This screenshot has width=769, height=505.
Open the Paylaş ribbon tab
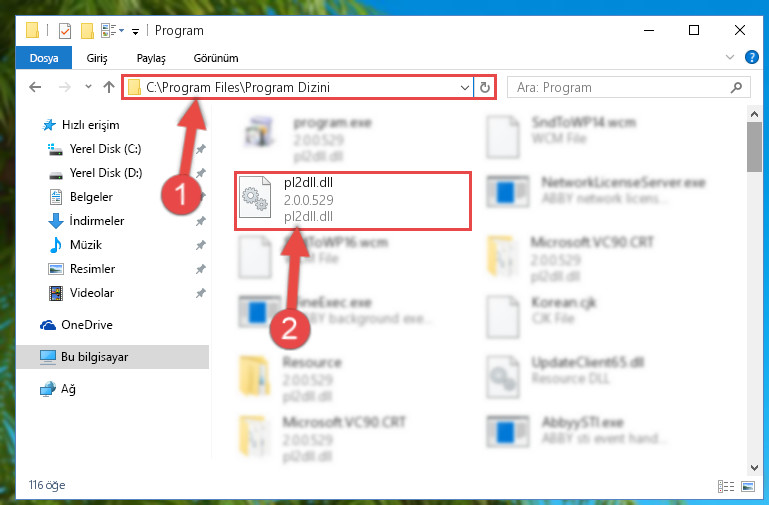pos(151,58)
